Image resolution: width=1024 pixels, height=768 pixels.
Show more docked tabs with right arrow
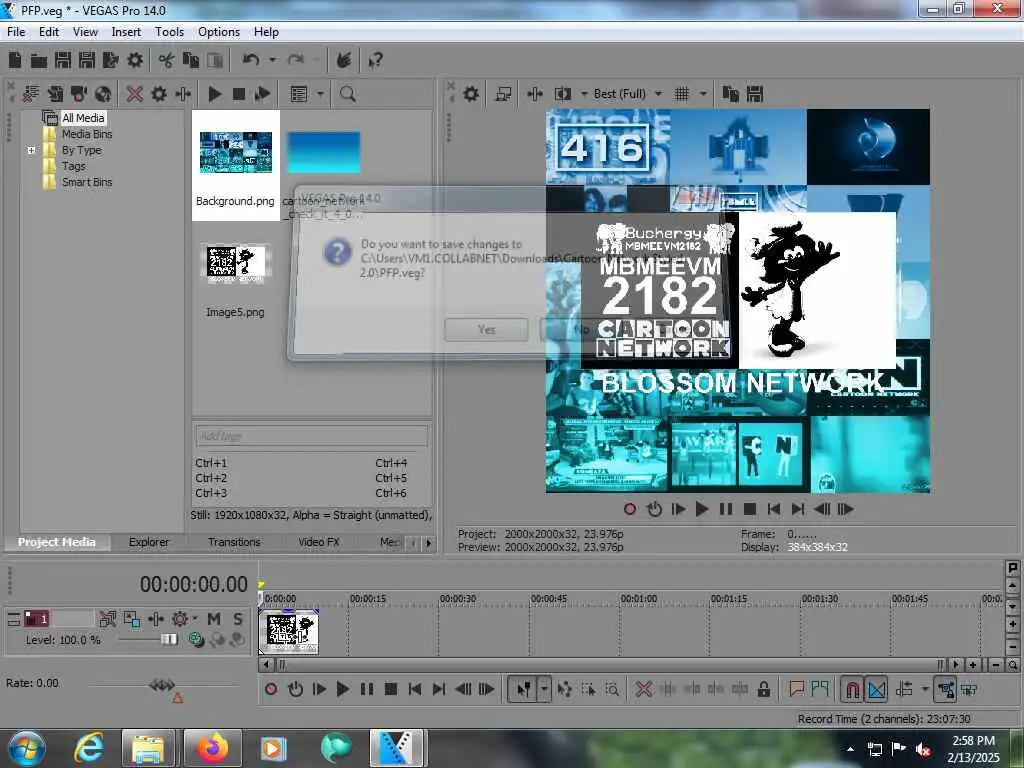[428, 543]
